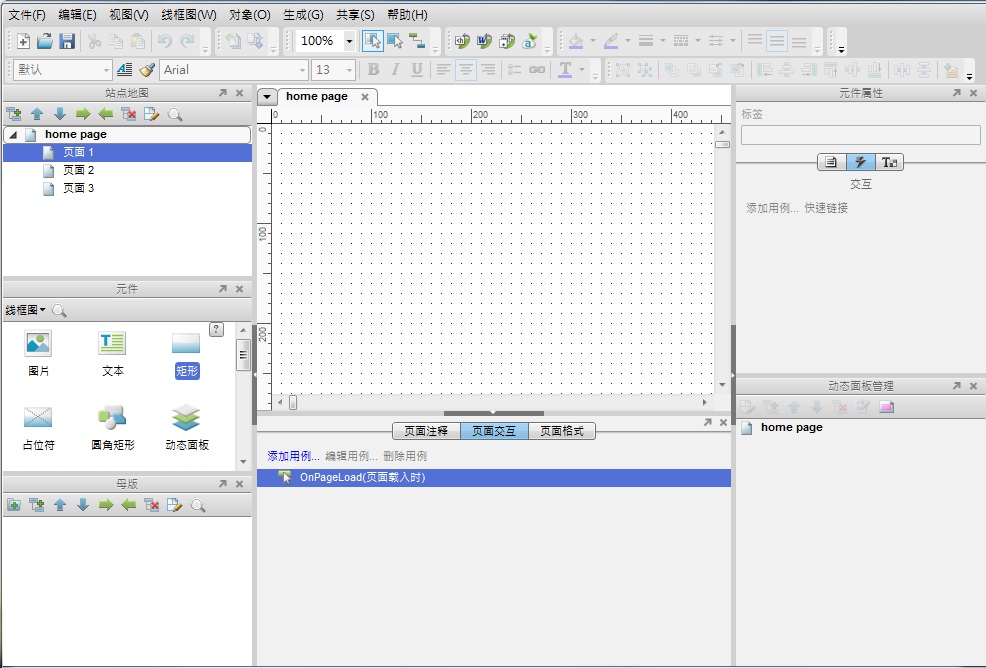
Task: Open the page tab list dropdown arrow
Action: click(x=267, y=97)
